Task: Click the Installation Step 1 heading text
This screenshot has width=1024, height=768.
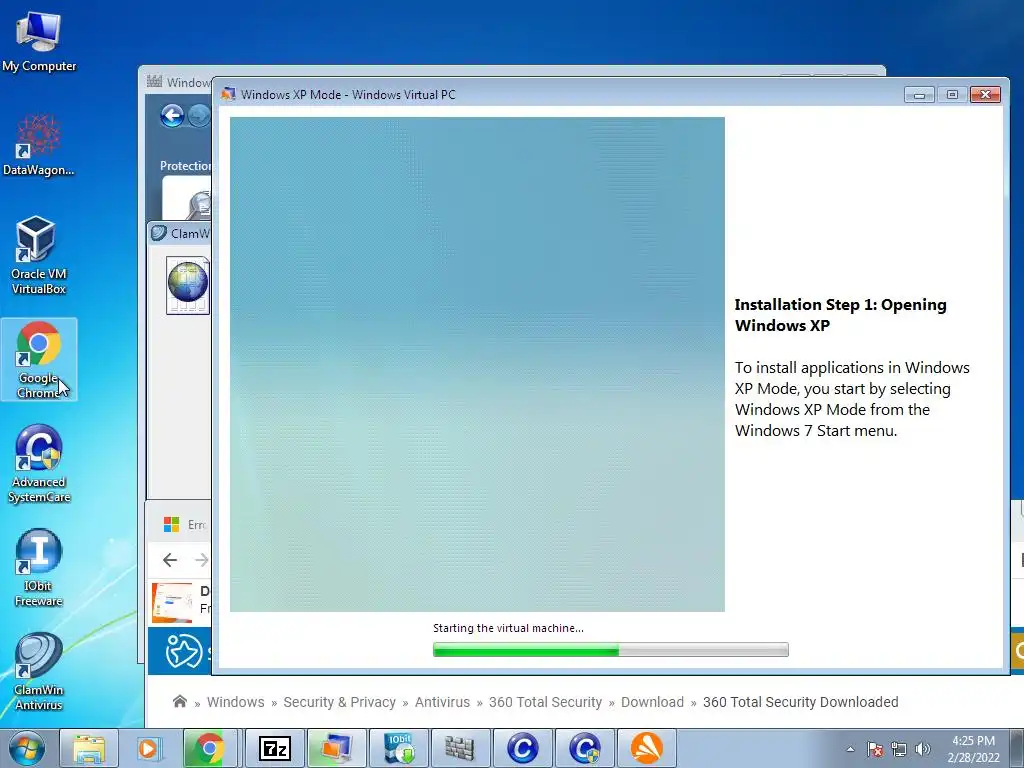Action: (x=840, y=315)
